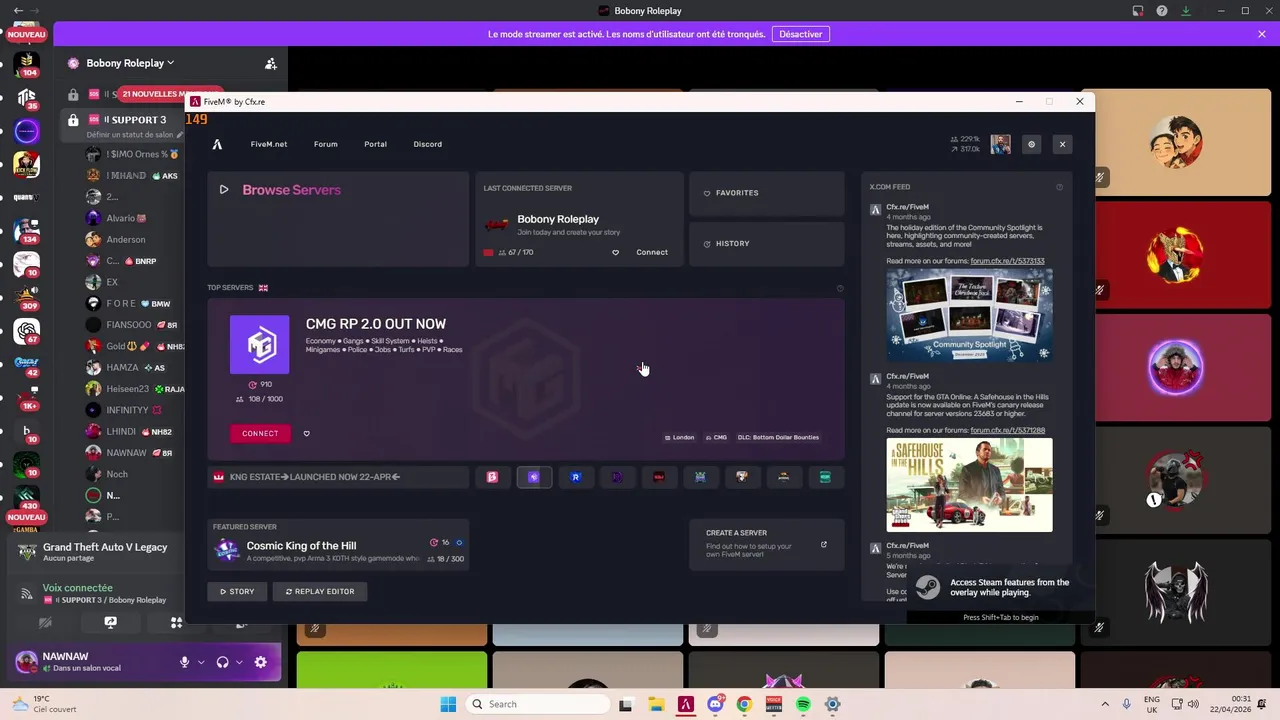Open the Windows Start menu
The height and width of the screenshot is (720, 1280).
(x=448, y=704)
